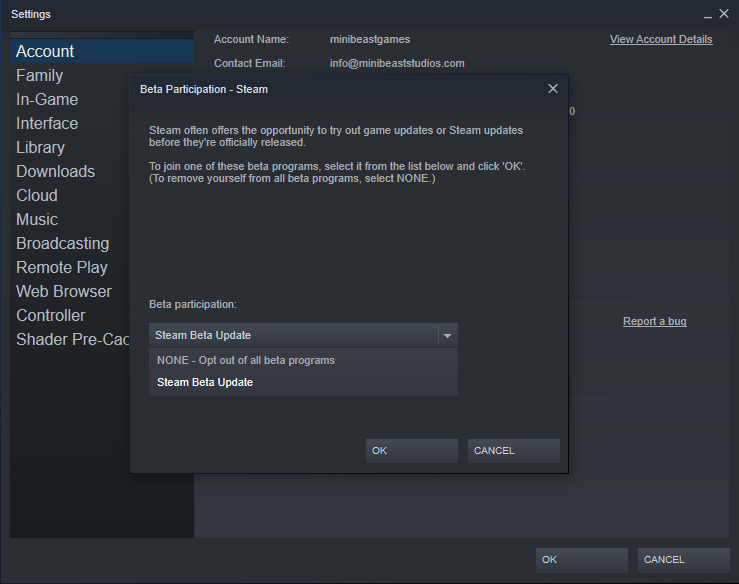Open the Account settings tab
The image size is (739, 584).
pyautogui.click(x=45, y=51)
